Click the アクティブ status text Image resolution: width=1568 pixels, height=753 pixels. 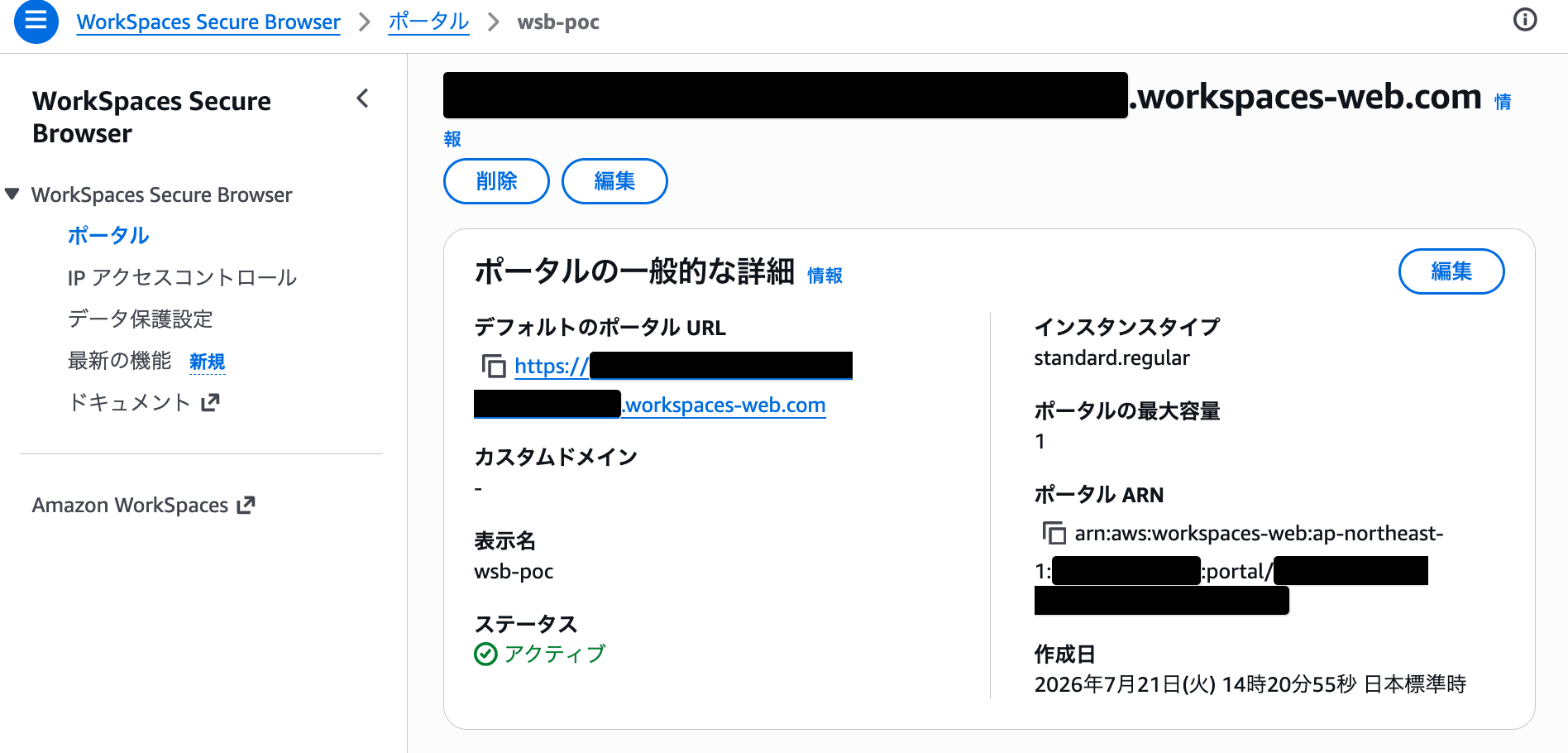[555, 654]
